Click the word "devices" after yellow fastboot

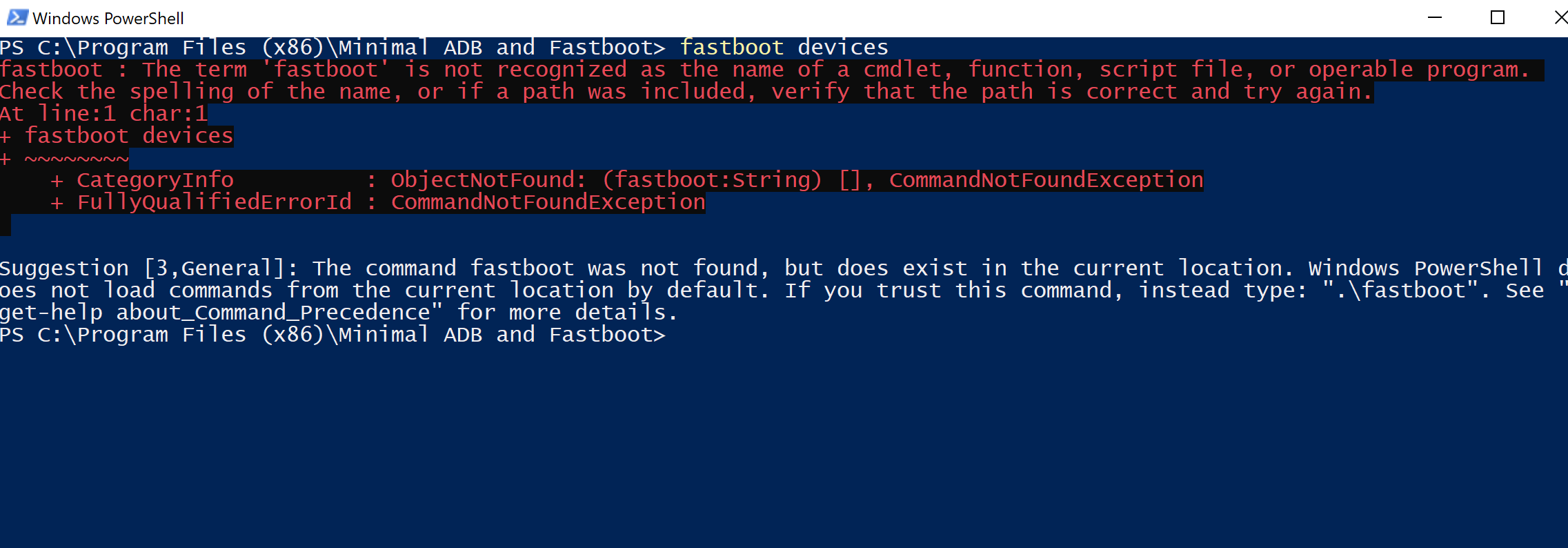843,48
